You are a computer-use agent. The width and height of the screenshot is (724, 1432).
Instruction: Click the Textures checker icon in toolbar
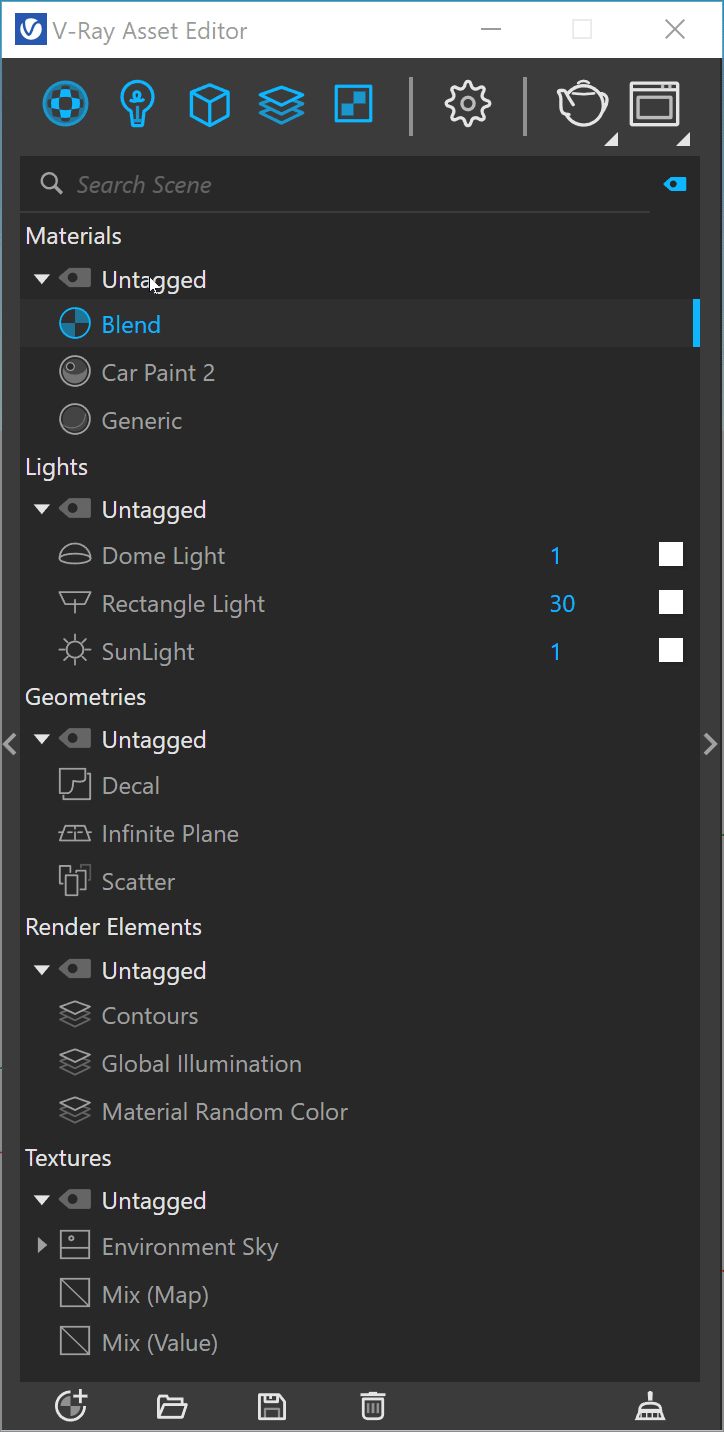click(354, 104)
